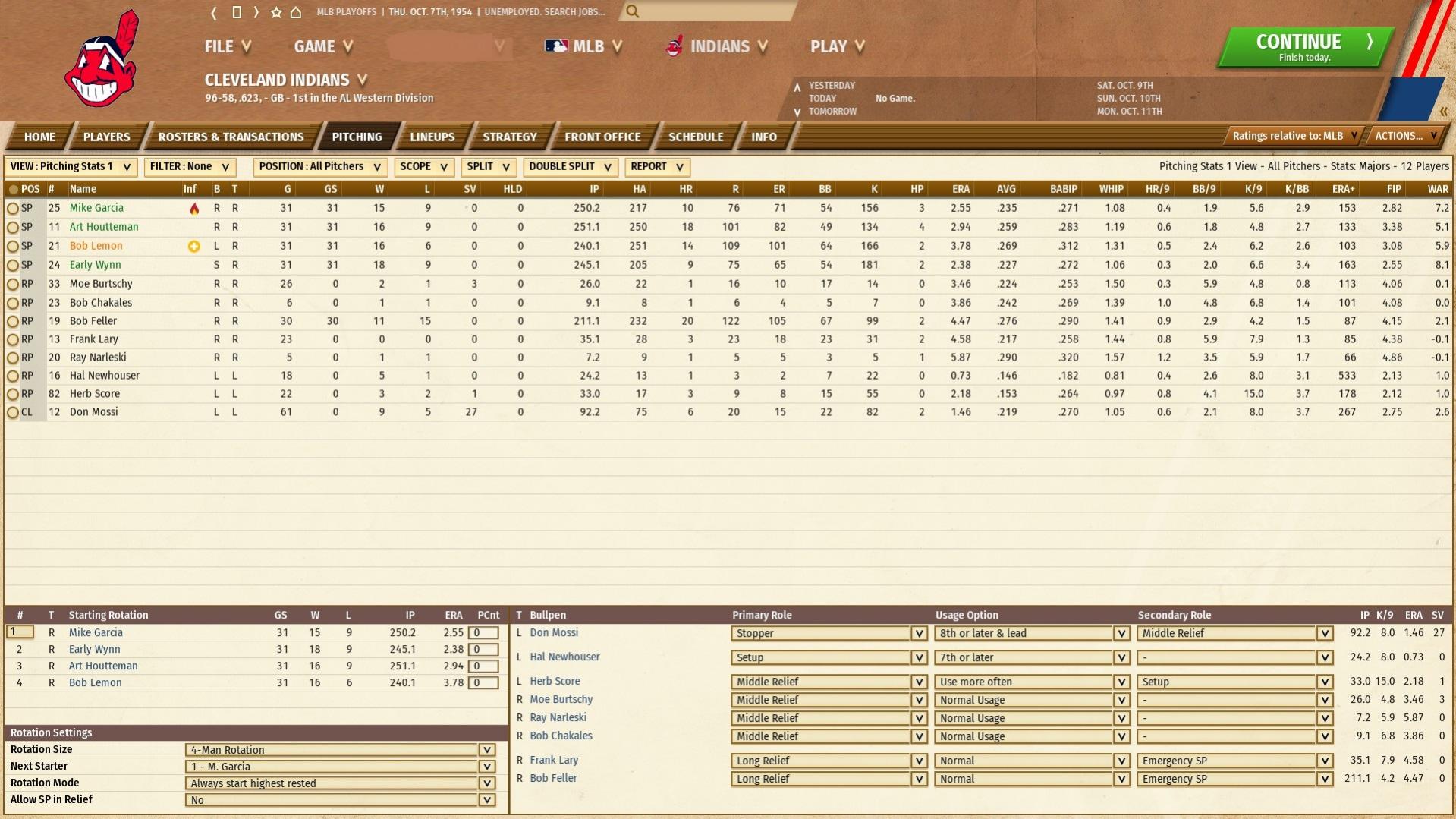Click the Cleveland Indians team logo
1456x819 pixels.
pos(102,59)
